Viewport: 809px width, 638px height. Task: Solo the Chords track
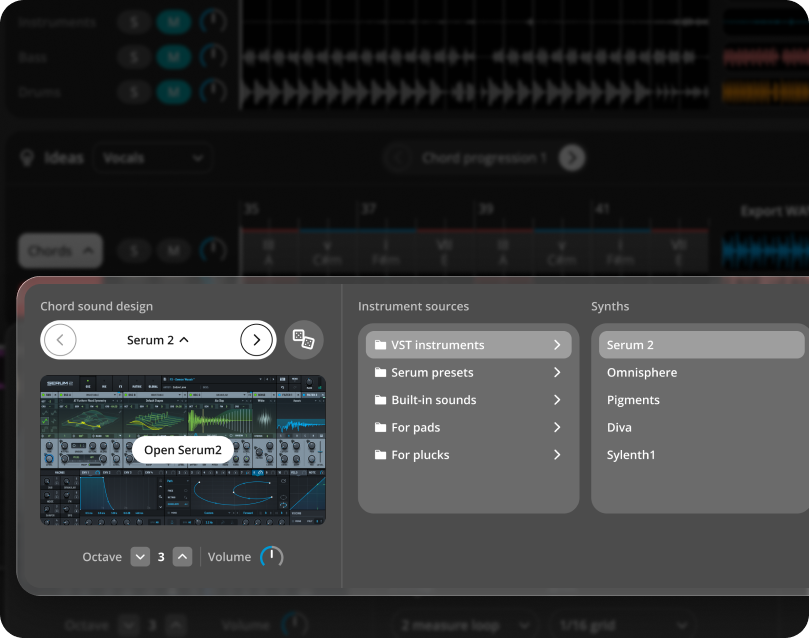(x=134, y=251)
